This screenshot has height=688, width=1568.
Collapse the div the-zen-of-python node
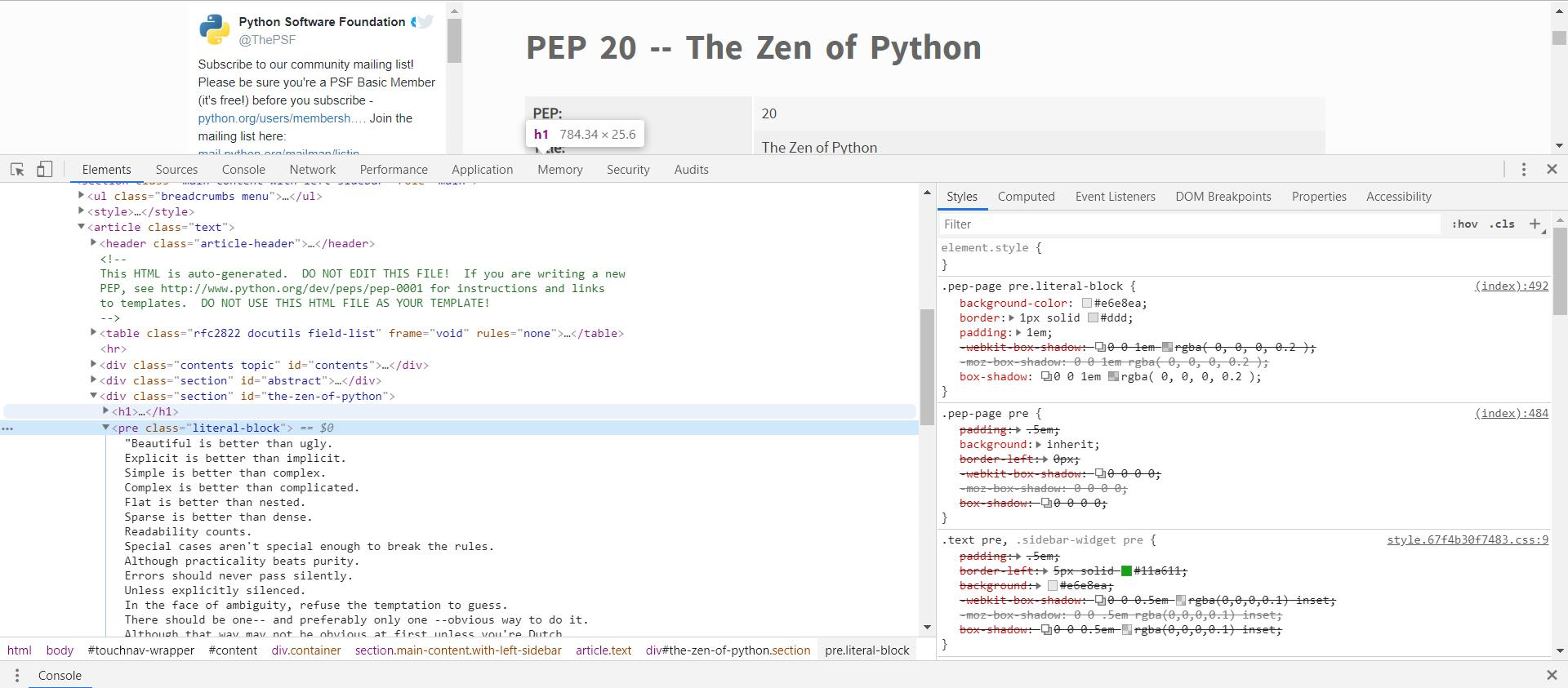(93, 395)
